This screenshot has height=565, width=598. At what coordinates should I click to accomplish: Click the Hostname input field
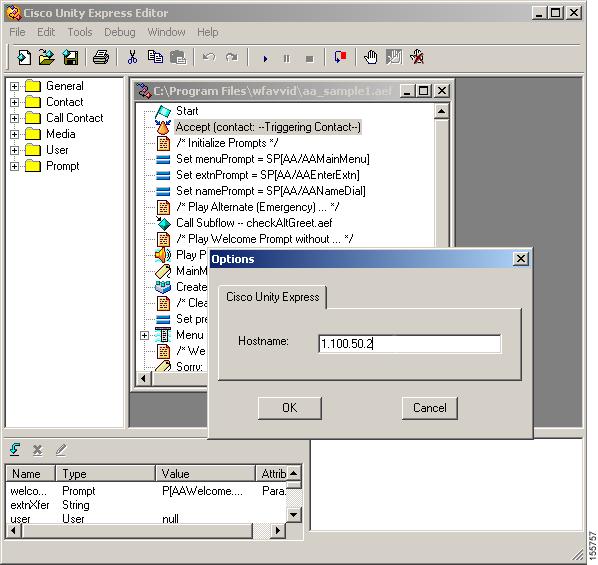(x=410, y=344)
